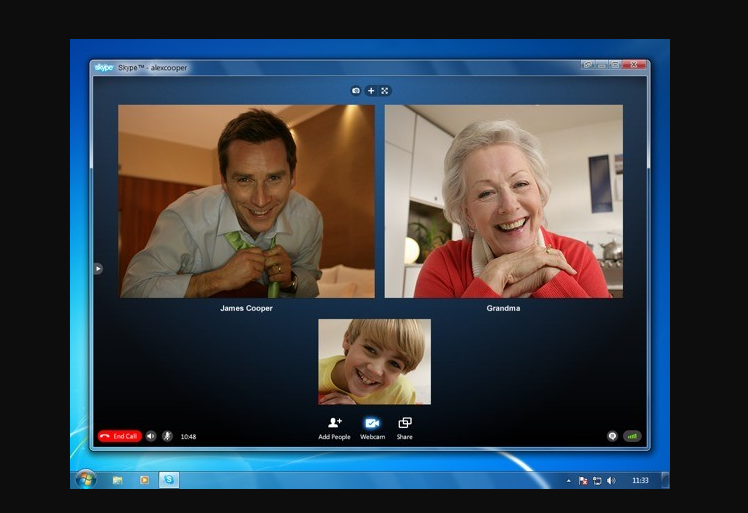This screenshot has width=748, height=513.
Task: Click your own webcam preview thumbnail
Action: pyautogui.click(x=374, y=362)
